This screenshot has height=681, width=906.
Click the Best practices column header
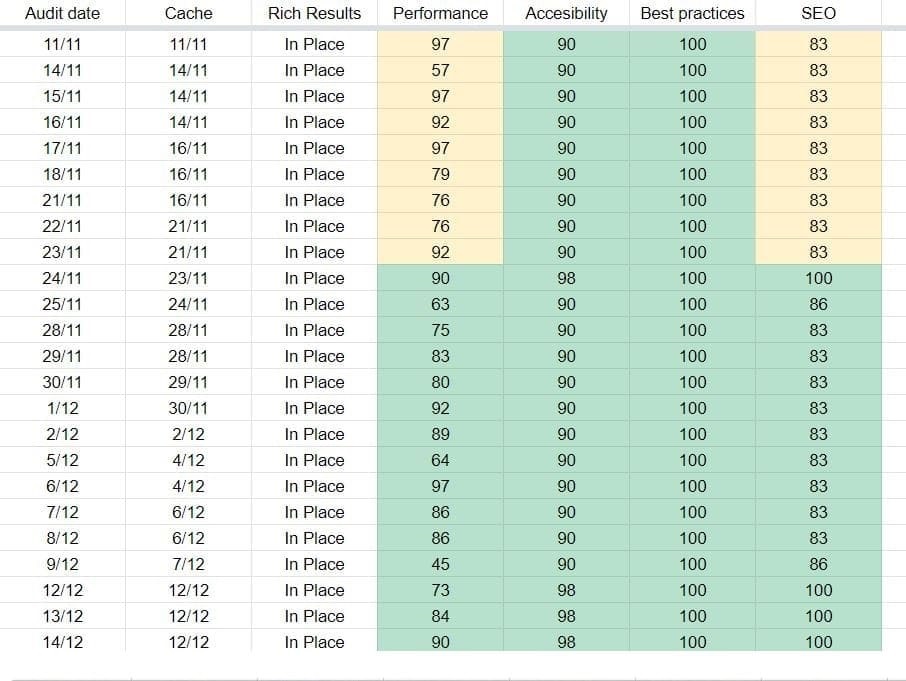coord(692,14)
